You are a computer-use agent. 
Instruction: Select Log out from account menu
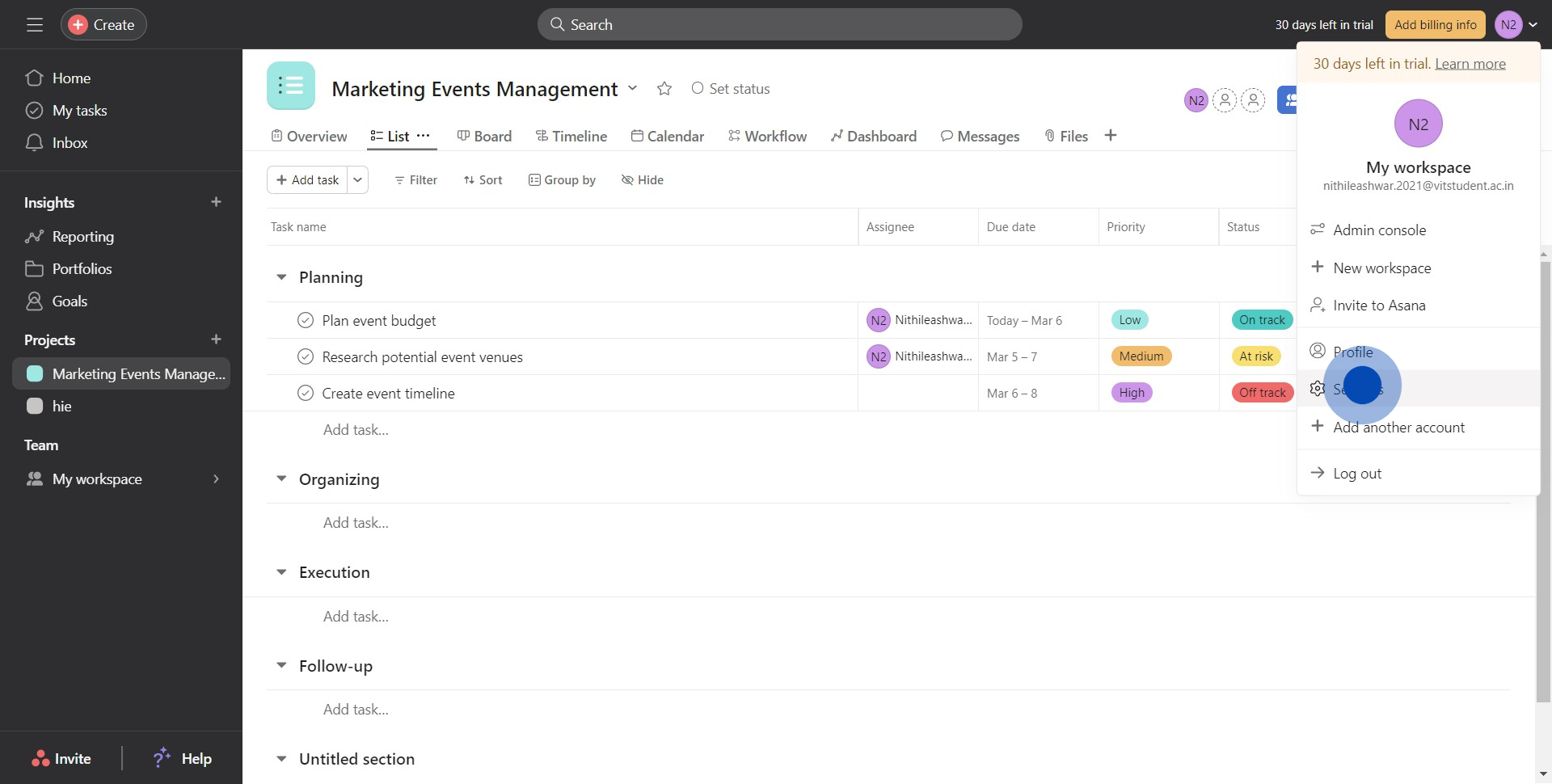point(1356,474)
